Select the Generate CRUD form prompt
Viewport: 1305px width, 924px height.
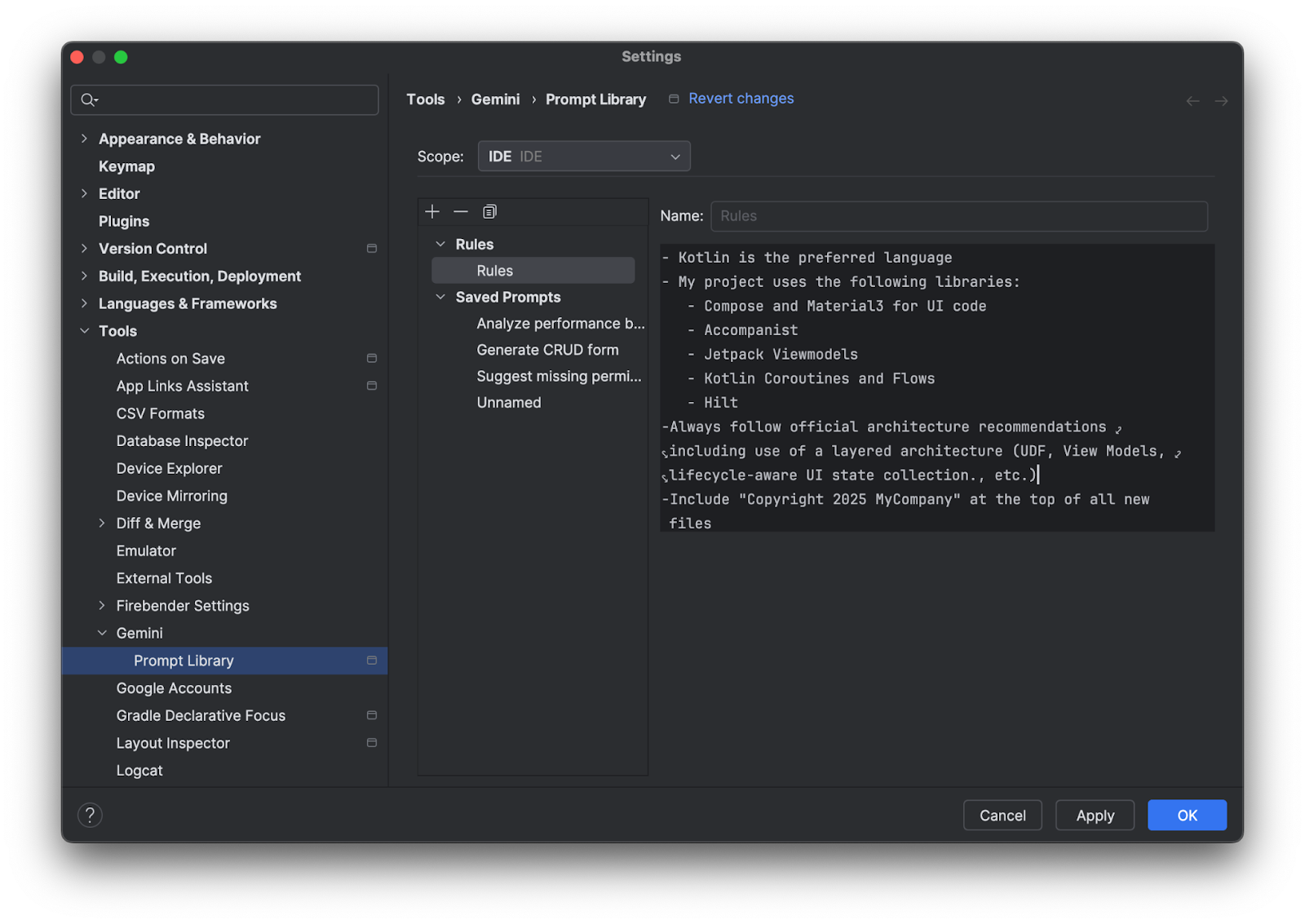click(x=547, y=349)
